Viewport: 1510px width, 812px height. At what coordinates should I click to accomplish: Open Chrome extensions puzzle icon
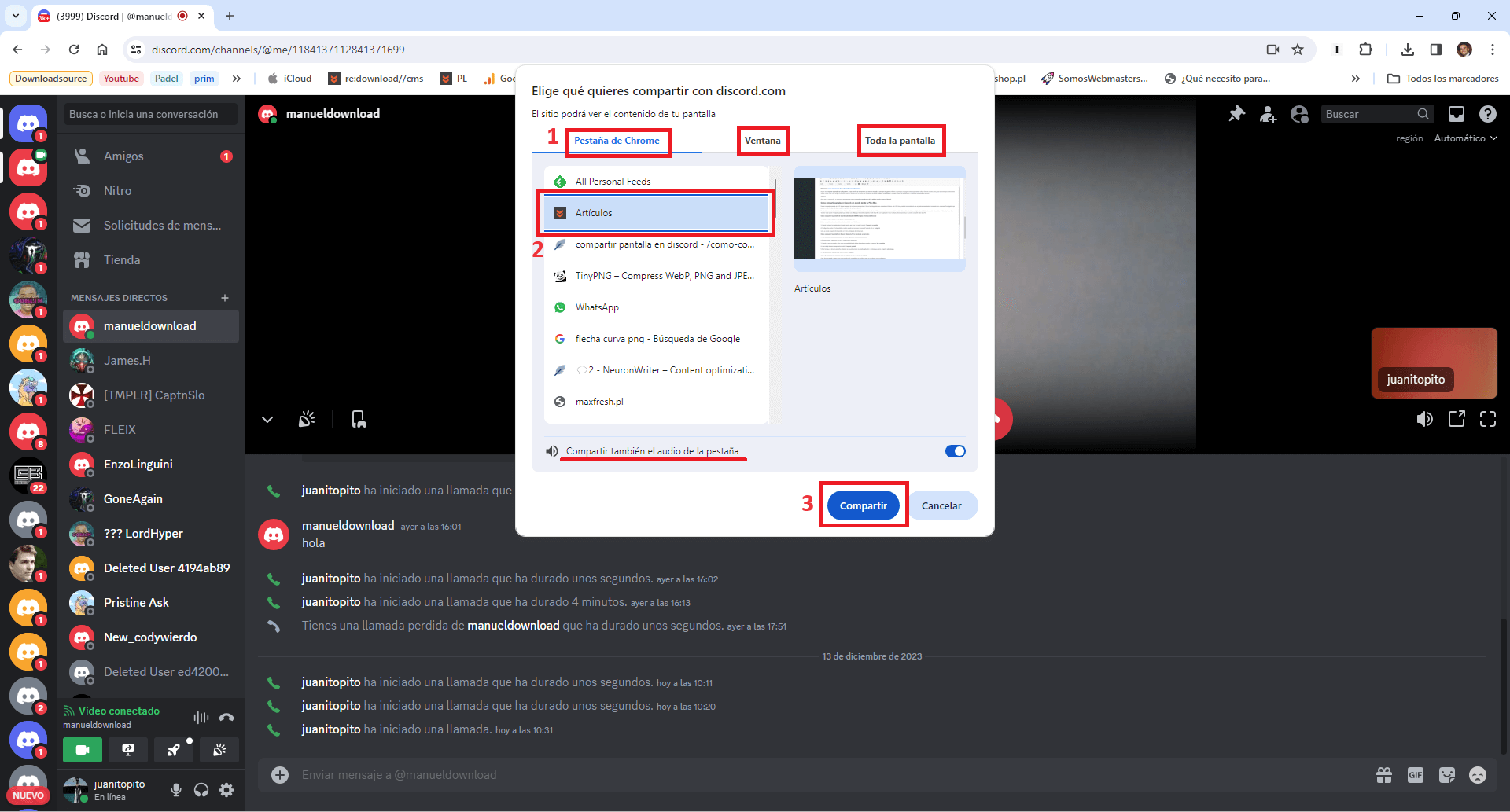(1366, 50)
